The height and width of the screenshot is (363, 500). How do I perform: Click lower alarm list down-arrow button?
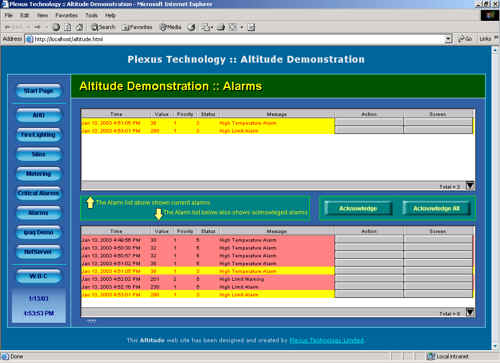470,312
